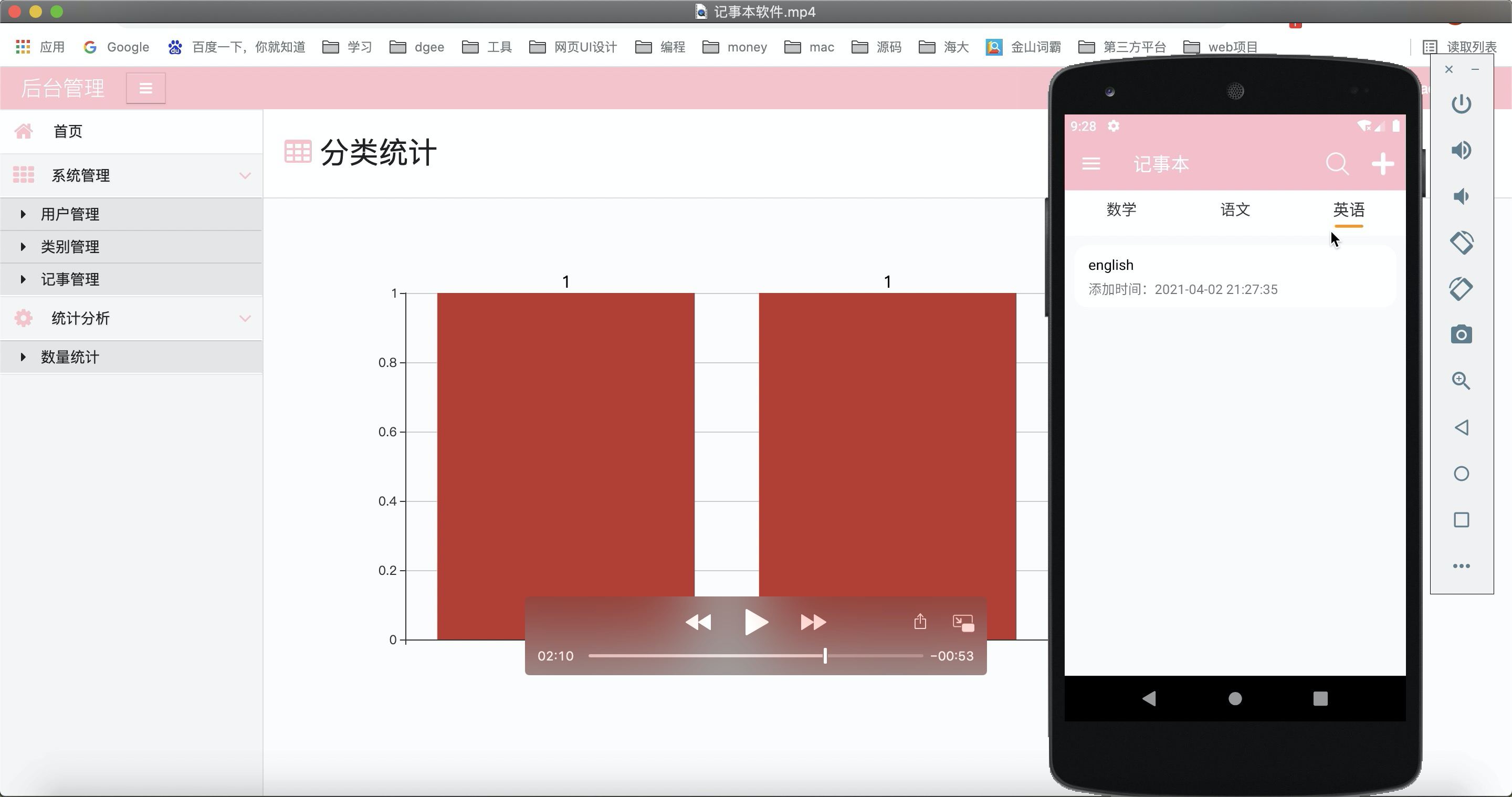Image resolution: width=1512 pixels, height=797 pixels.
Task: Open the 数量统计 tree item
Action: (x=131, y=357)
